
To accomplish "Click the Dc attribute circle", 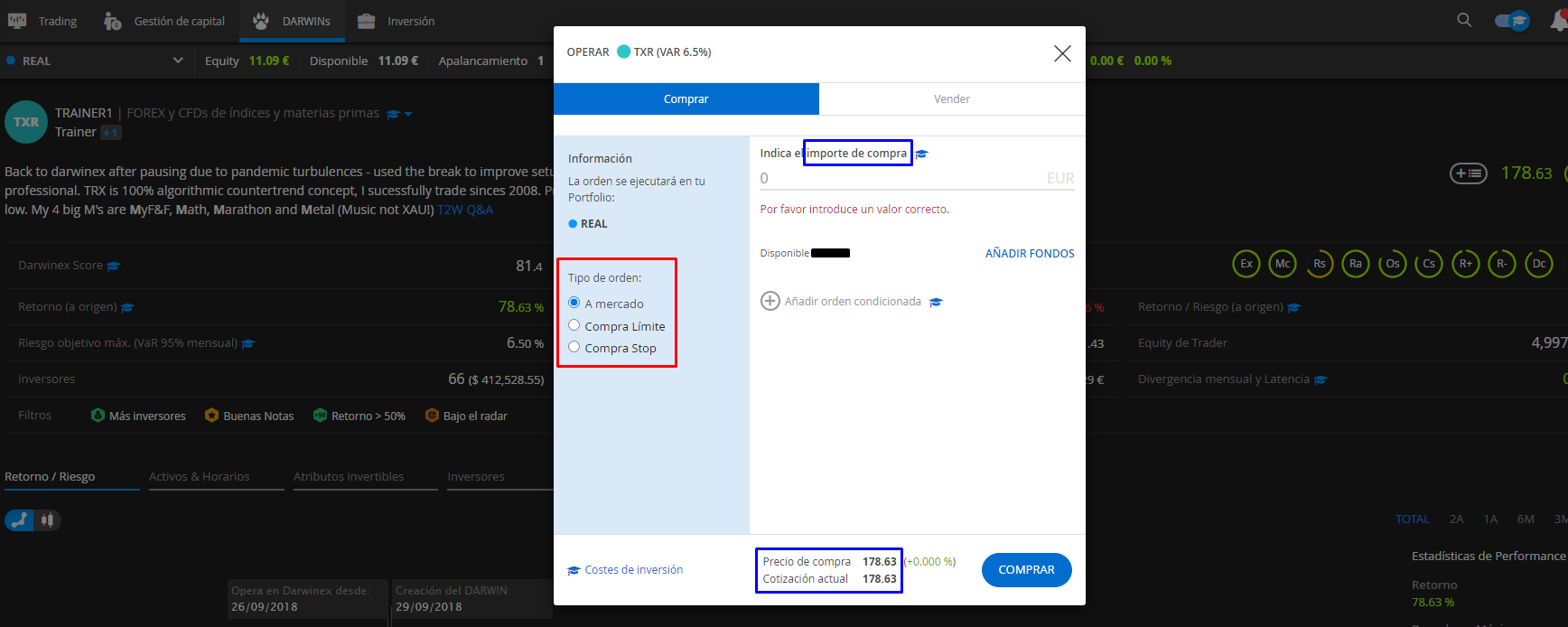I will (x=1539, y=264).
